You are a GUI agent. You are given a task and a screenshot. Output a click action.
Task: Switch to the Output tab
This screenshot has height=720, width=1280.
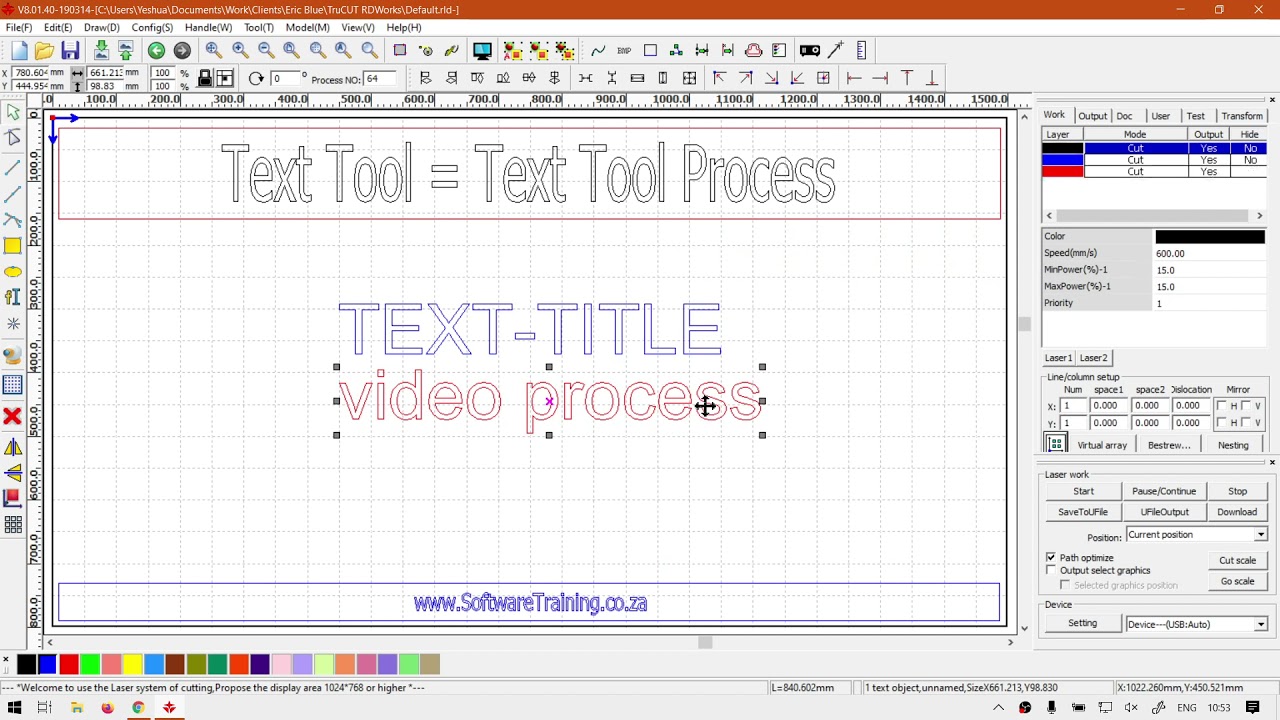1092,116
